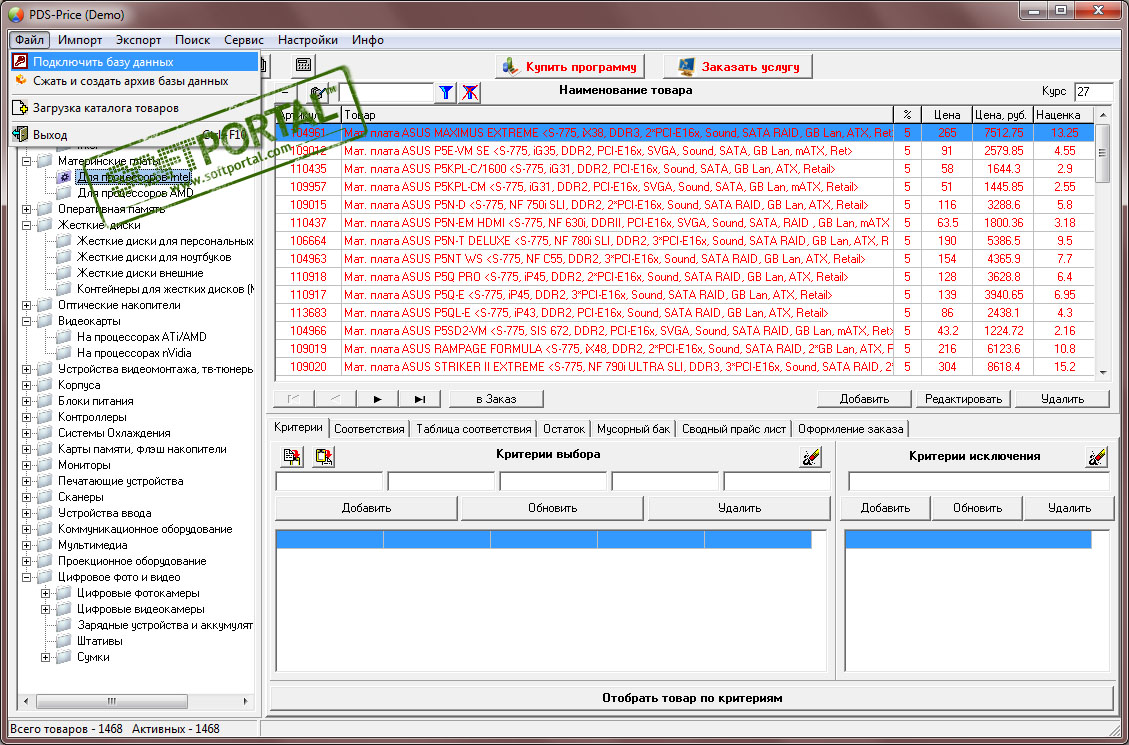Switch to Таблица соответствия tab

[x=473, y=429]
